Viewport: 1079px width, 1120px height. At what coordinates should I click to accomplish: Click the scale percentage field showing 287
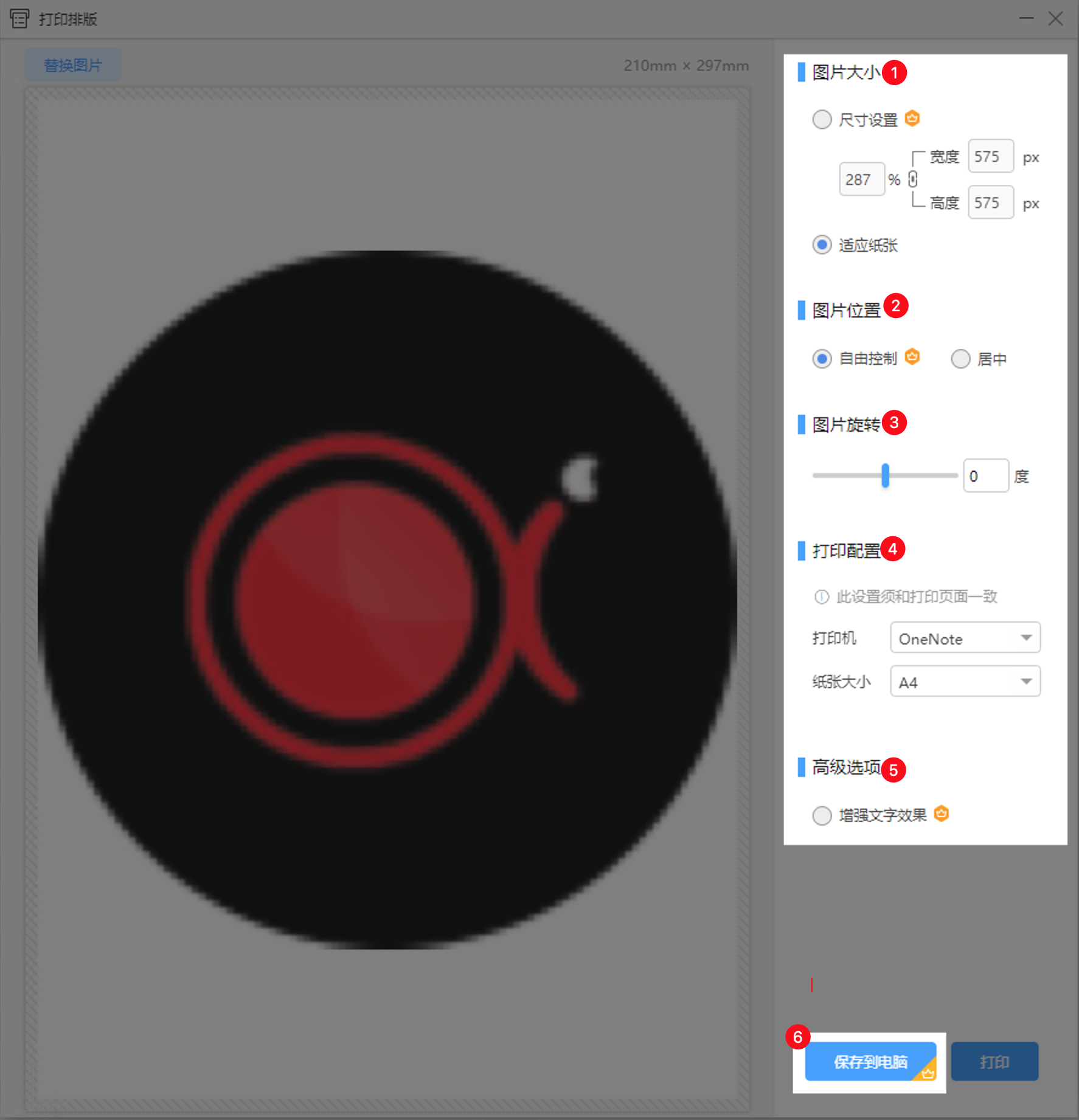pos(861,179)
